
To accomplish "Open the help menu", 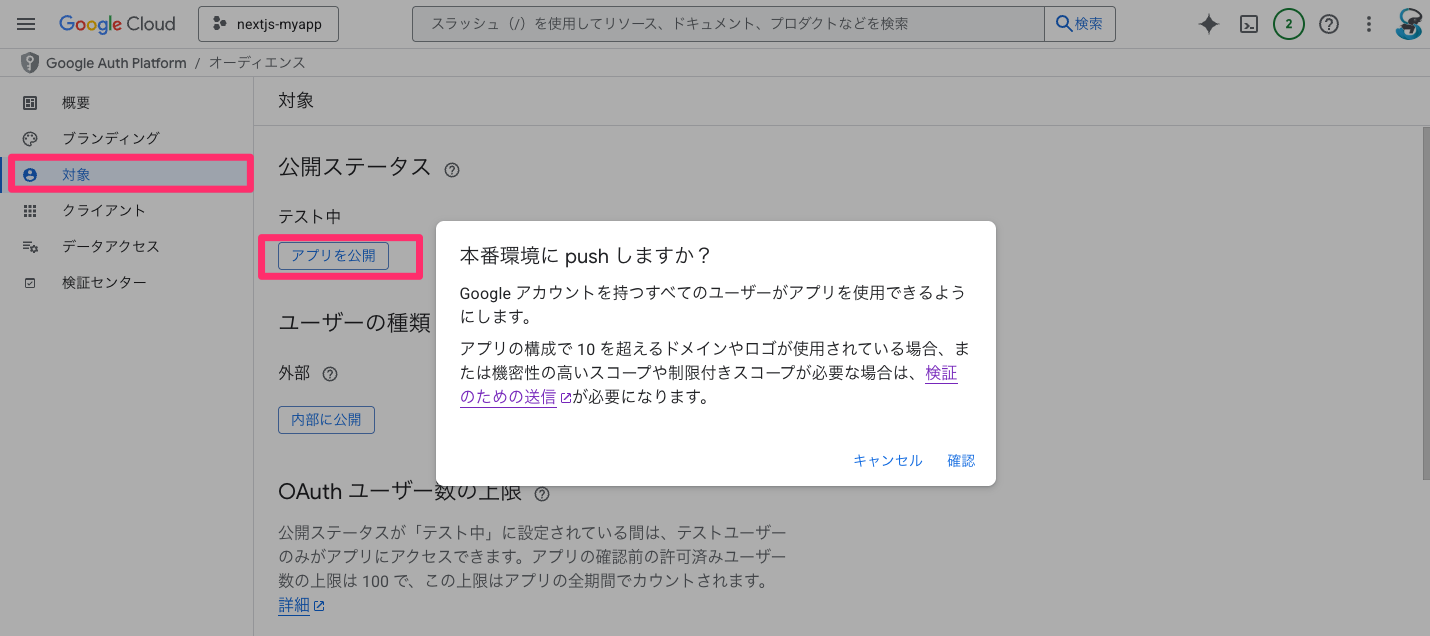I will click(1328, 24).
